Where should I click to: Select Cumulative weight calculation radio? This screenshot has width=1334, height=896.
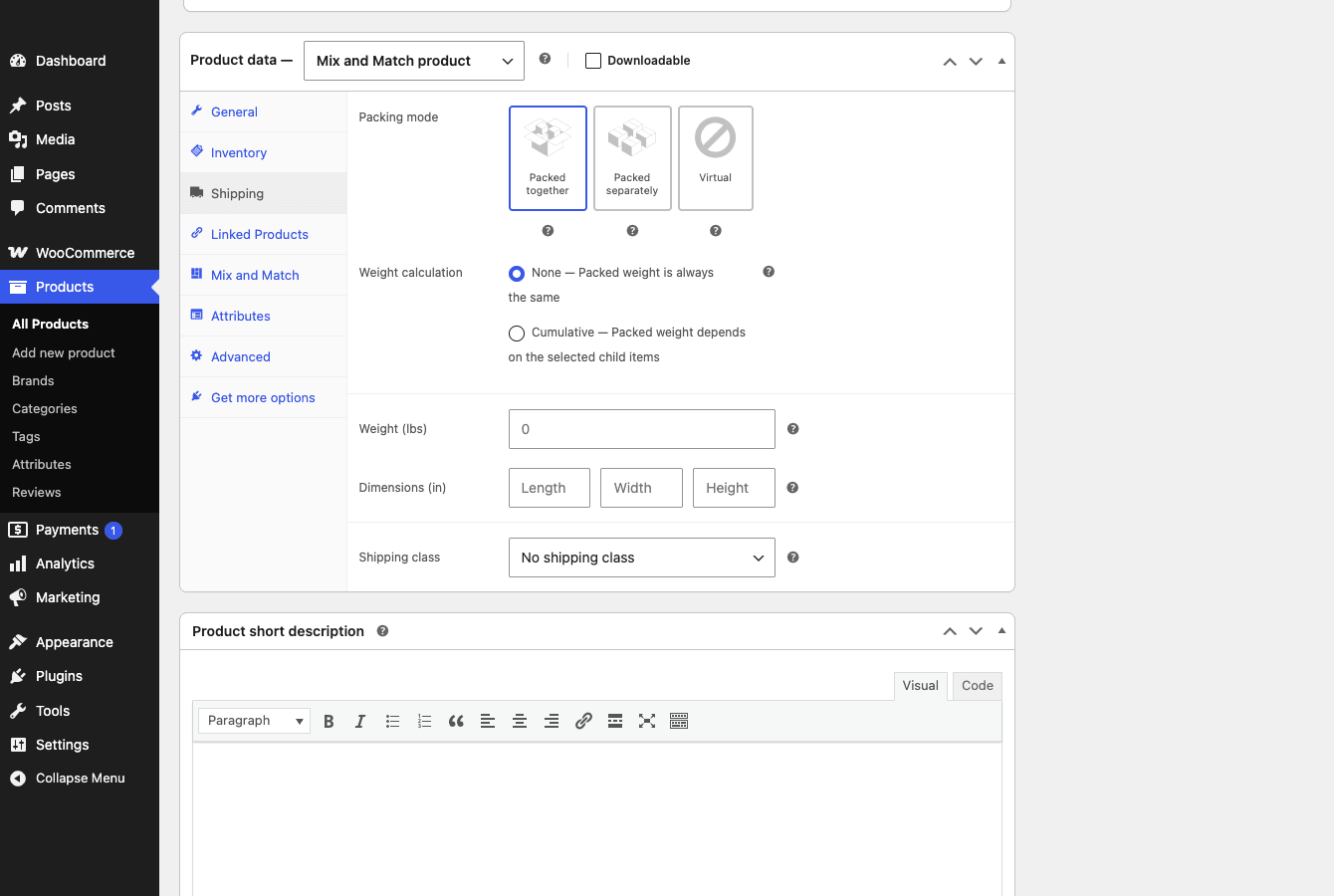click(x=517, y=334)
